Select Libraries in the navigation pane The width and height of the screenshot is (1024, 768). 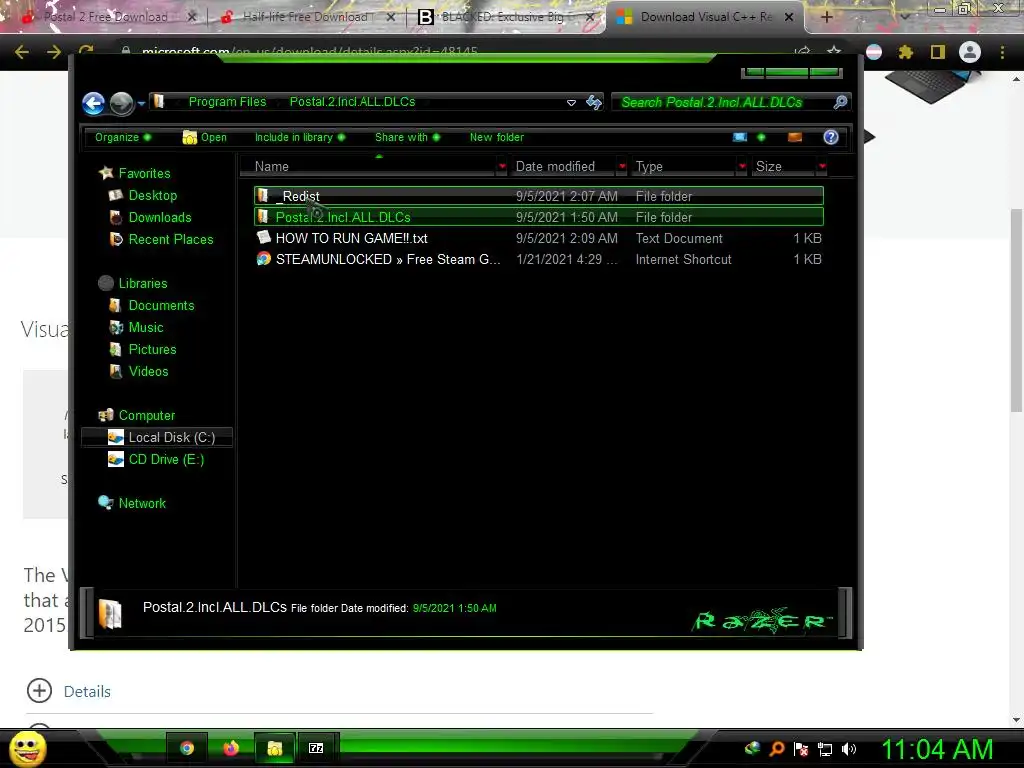pyautogui.click(x=143, y=283)
